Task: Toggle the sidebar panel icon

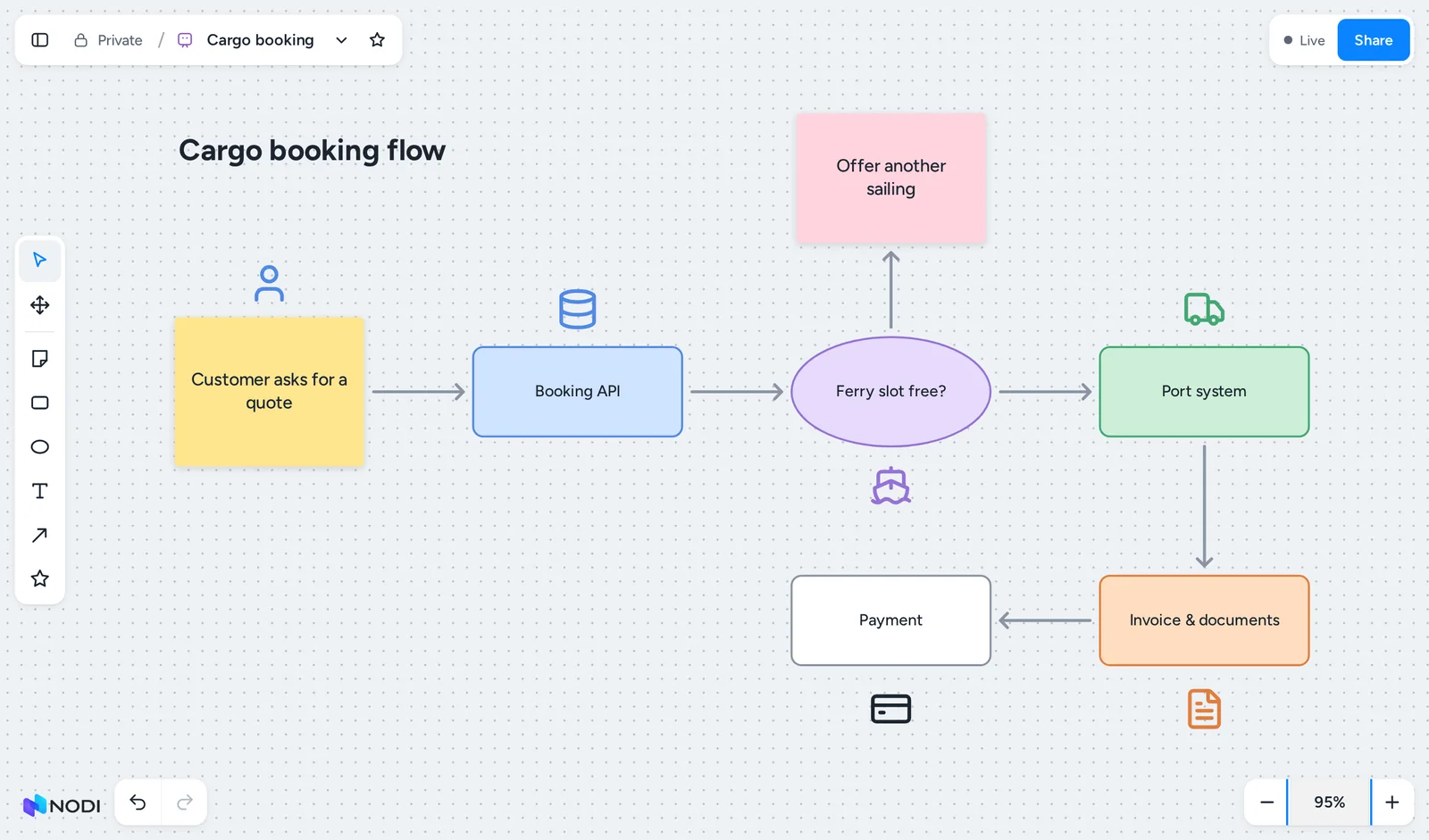Action: (40, 40)
